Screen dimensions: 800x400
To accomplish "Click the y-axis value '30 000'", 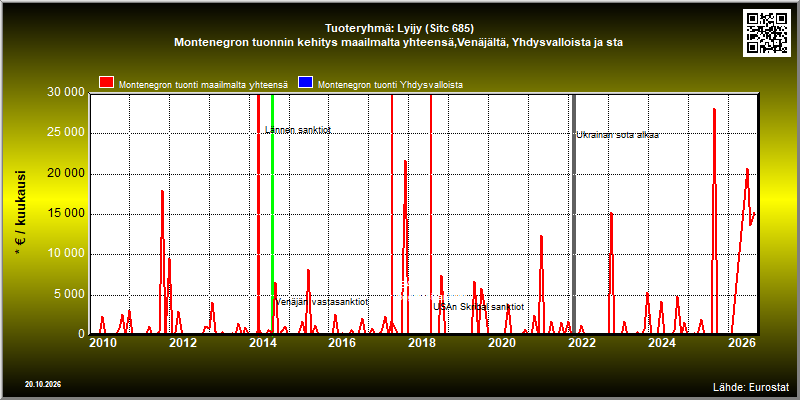I will [65, 93].
